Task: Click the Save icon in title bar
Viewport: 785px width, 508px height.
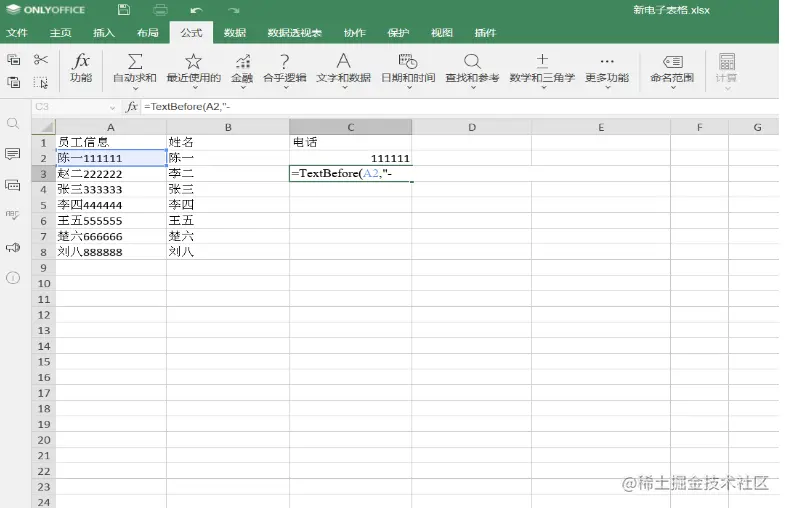Action: coord(124,10)
